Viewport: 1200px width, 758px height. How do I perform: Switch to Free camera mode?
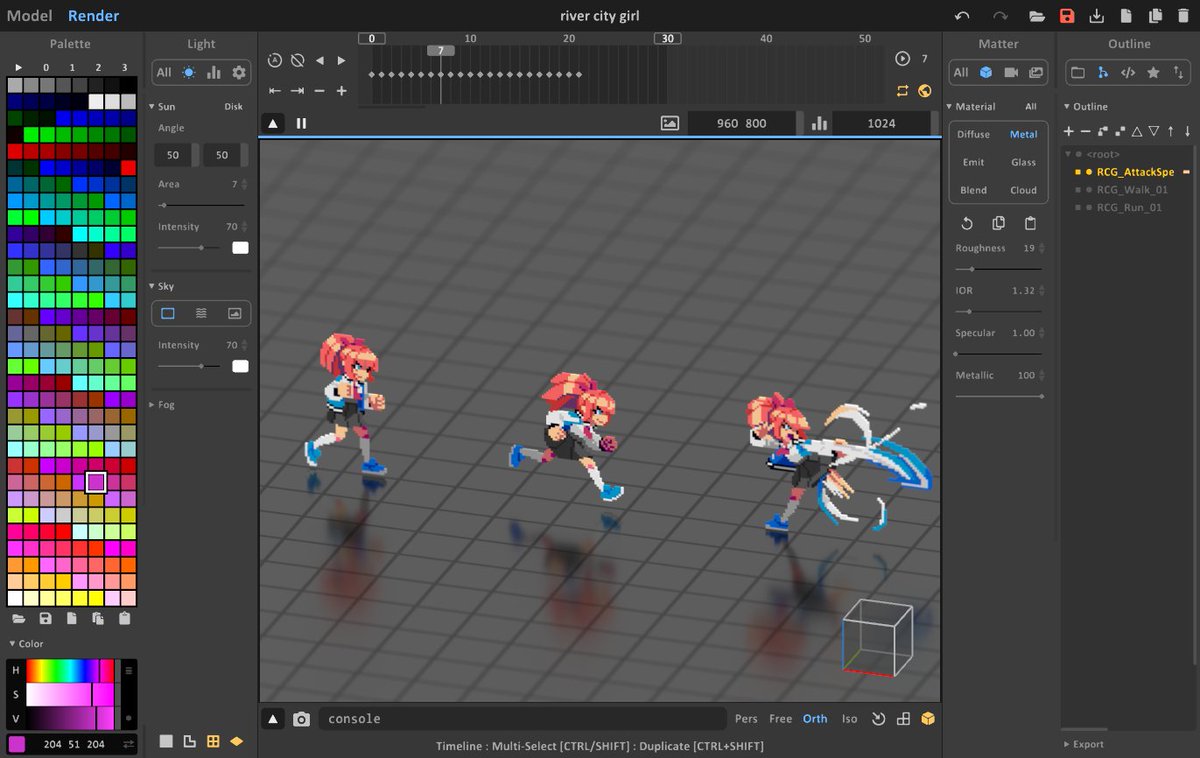781,719
